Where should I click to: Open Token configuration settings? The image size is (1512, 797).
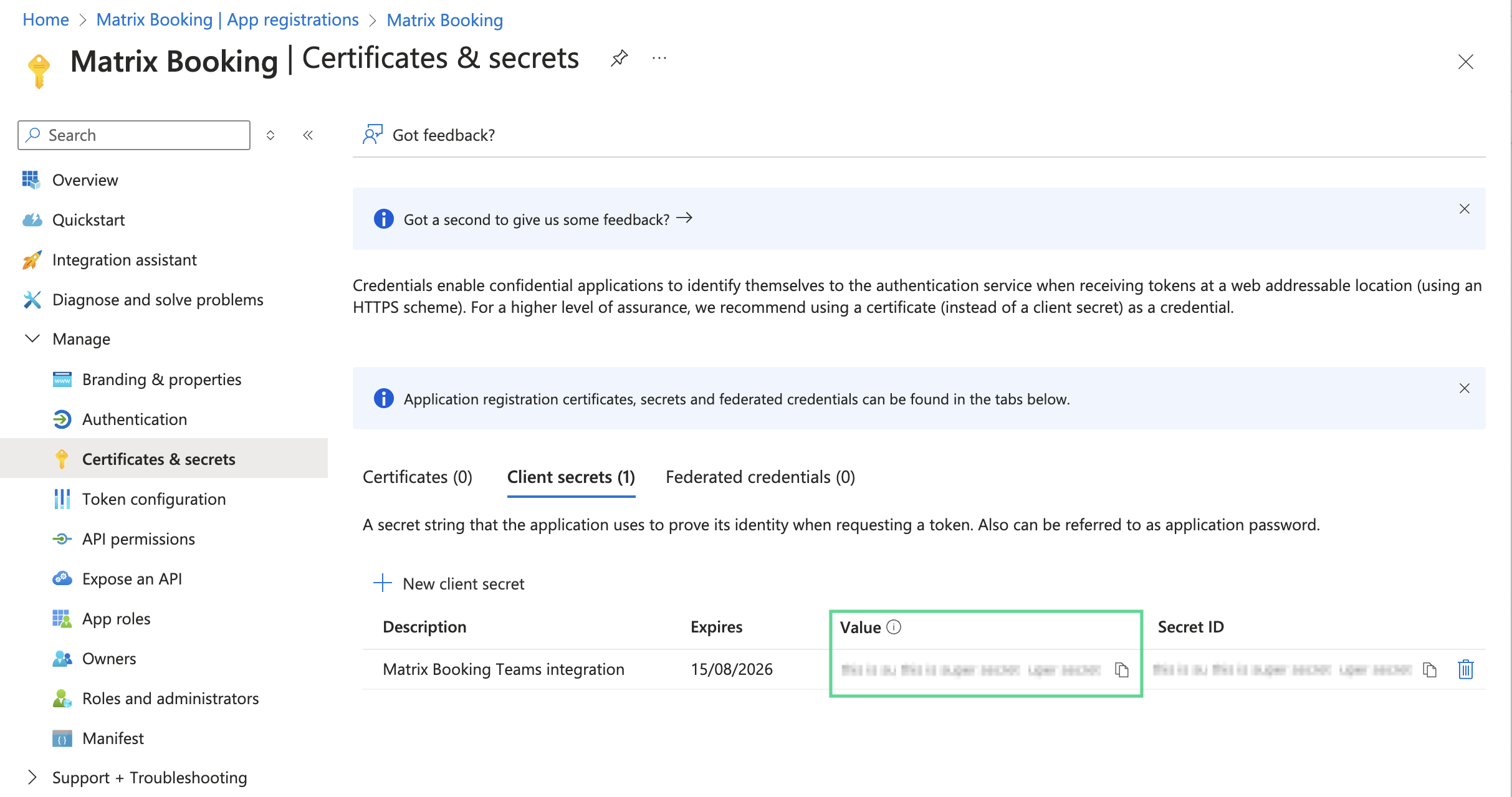[153, 499]
